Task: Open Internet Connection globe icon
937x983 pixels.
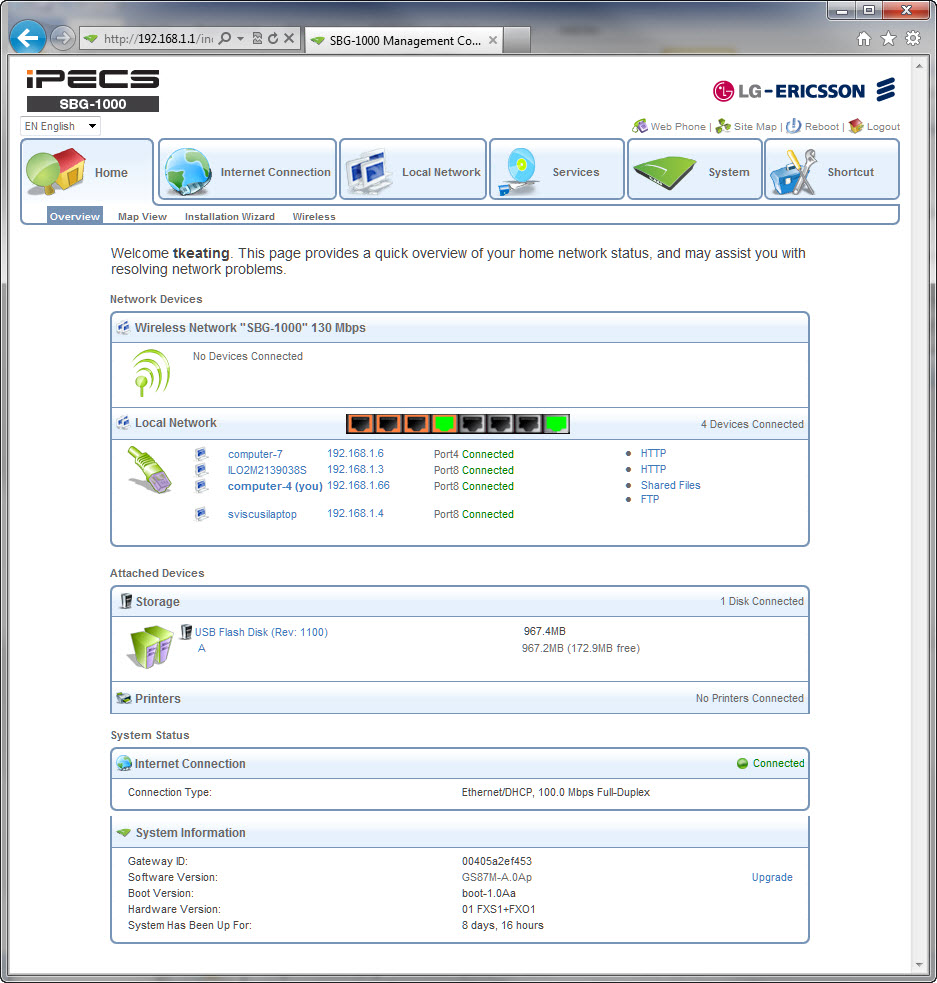Action: tap(188, 170)
